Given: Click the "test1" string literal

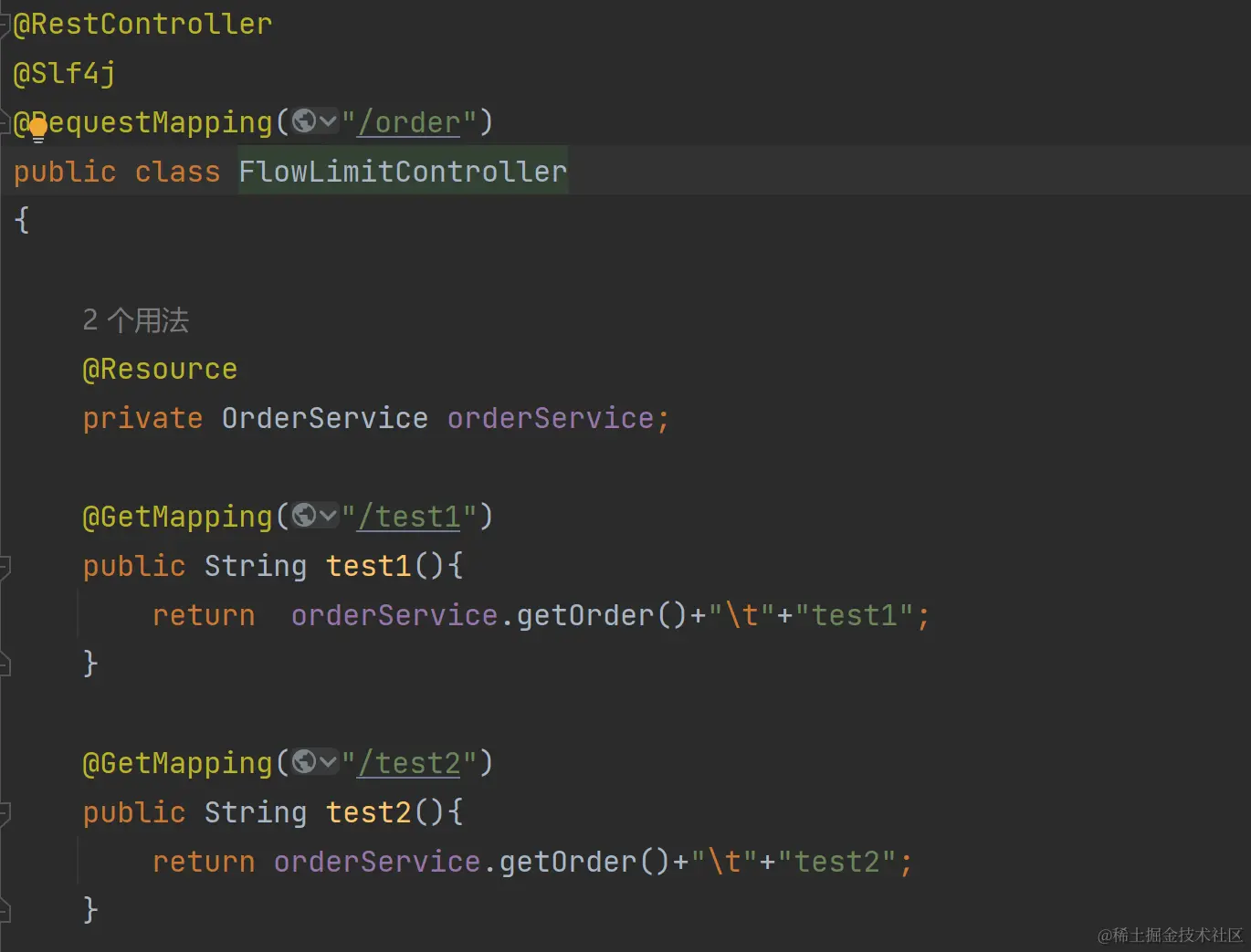Looking at the screenshot, I should tap(855, 615).
